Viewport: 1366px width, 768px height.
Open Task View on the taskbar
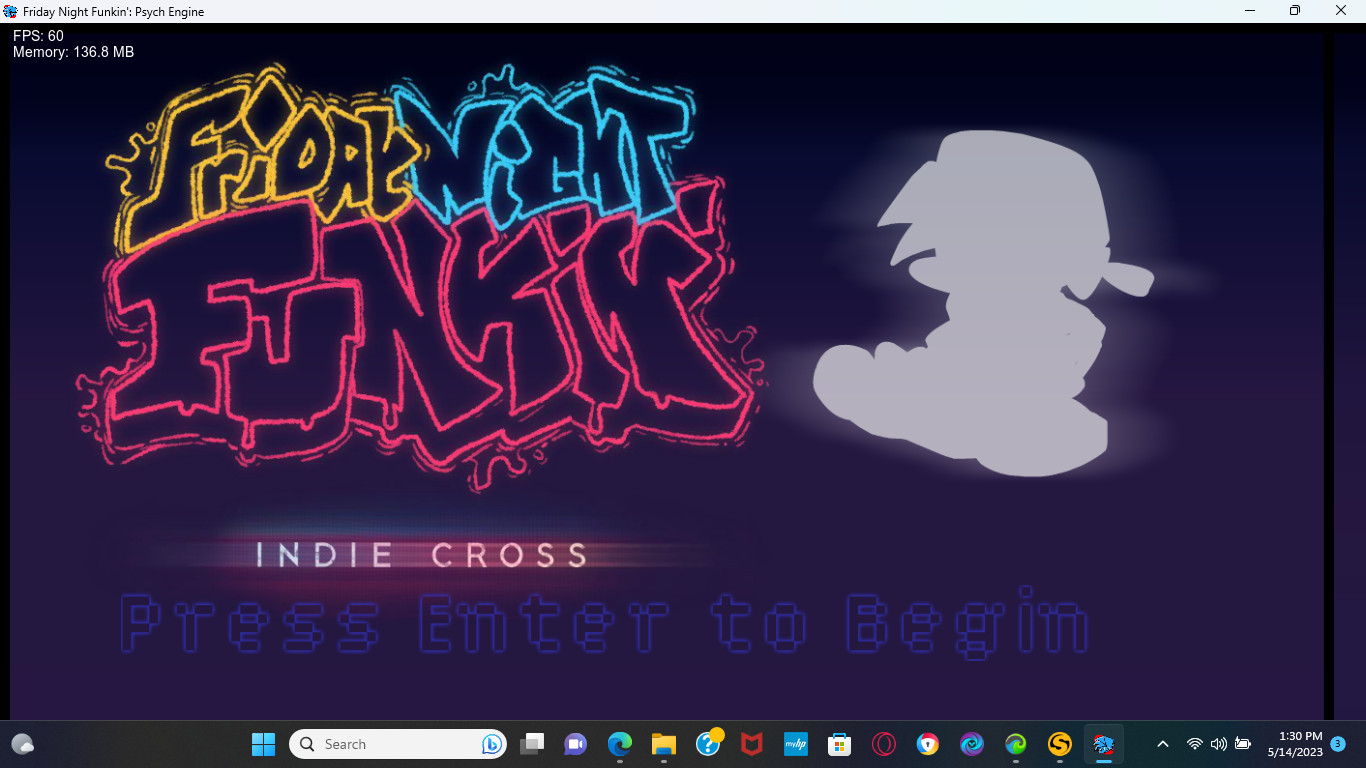coord(532,744)
